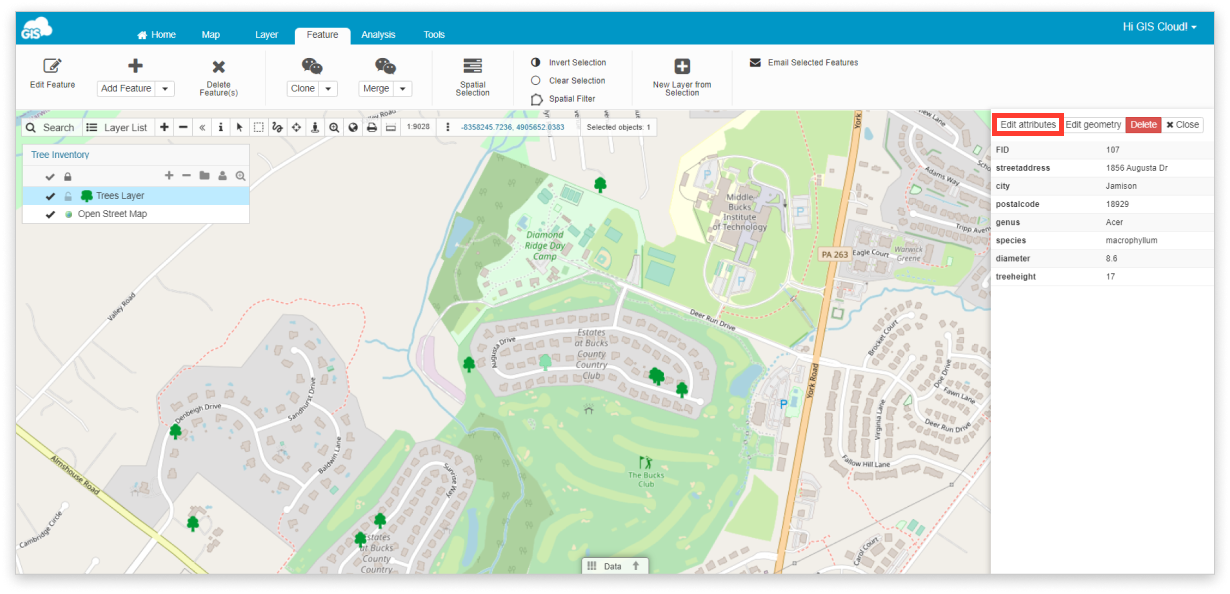Open the Clone dropdown arrow

pos(328,89)
